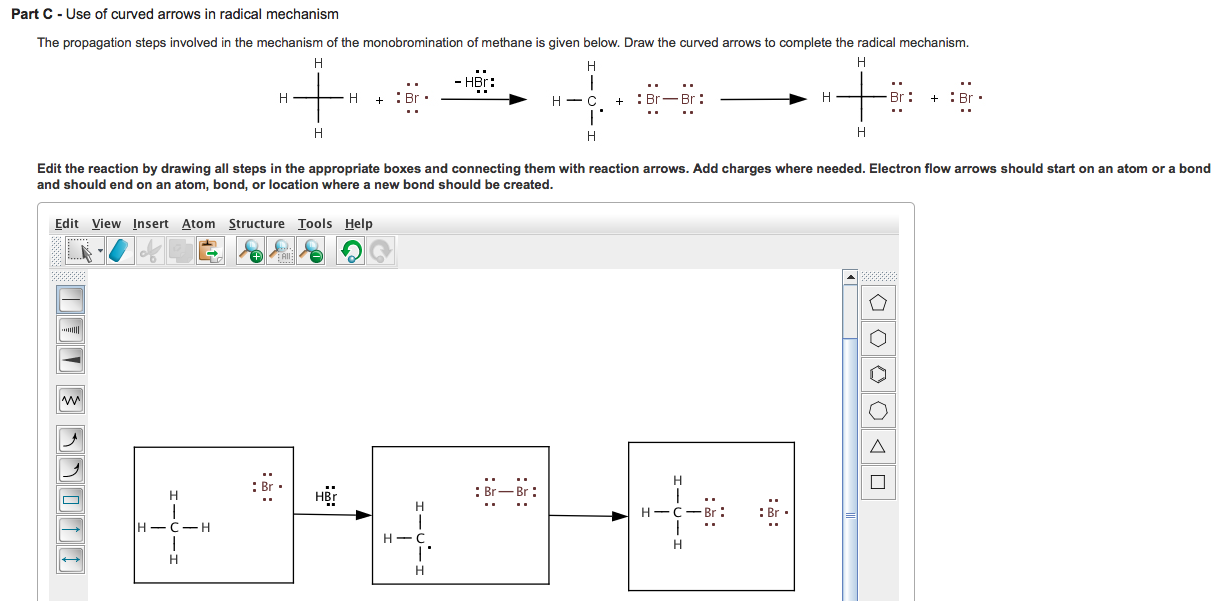Click the Zoom All magnifier icon
This screenshot has width=1230, height=601.
[280, 251]
